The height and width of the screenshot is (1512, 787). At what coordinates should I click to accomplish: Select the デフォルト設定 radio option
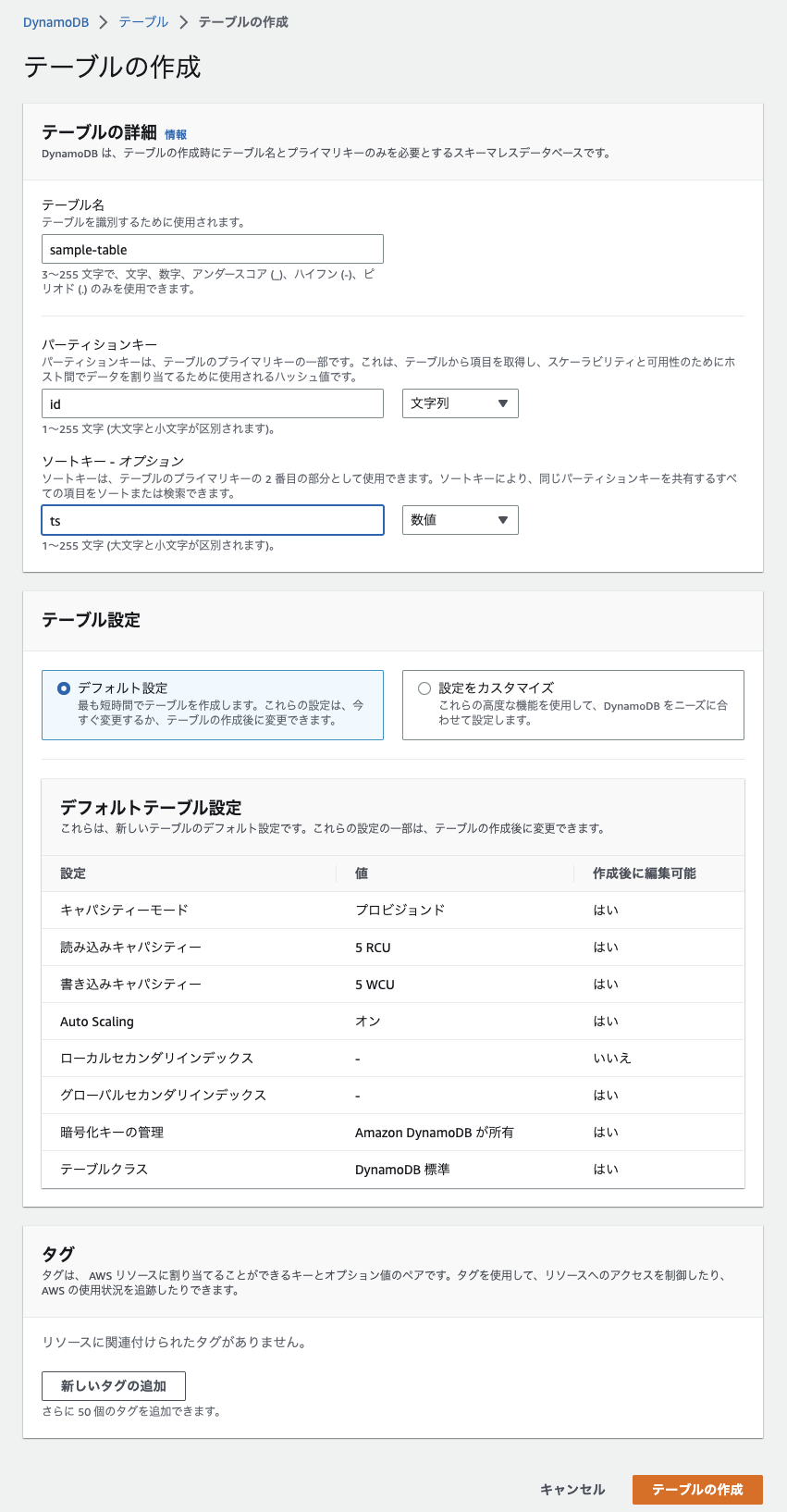[64, 688]
